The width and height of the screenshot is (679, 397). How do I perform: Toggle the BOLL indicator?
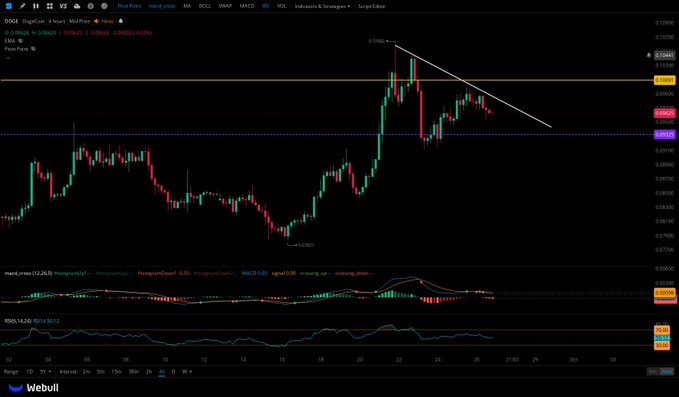[x=204, y=6]
